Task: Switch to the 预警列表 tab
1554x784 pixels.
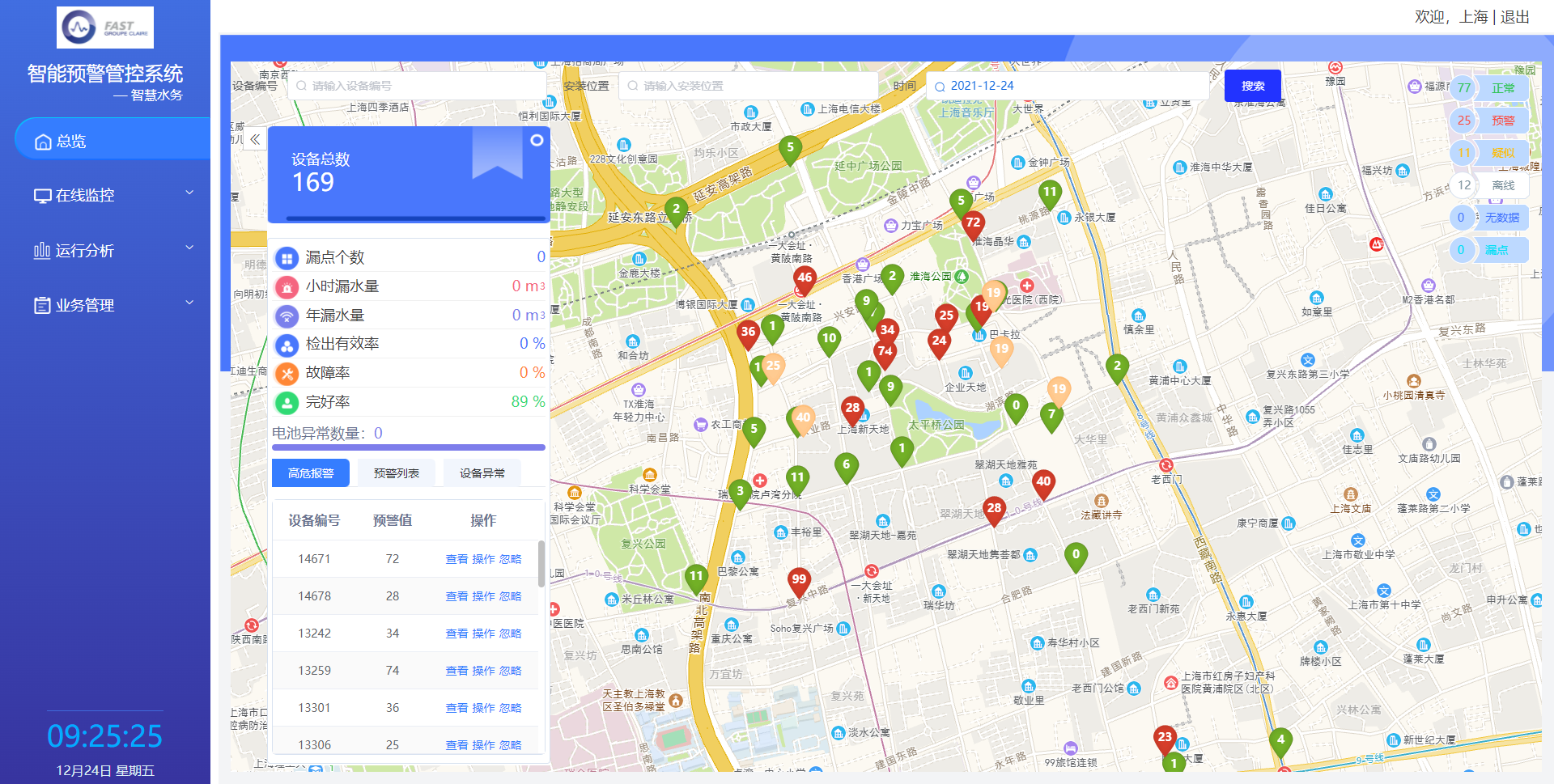Action: tap(396, 473)
